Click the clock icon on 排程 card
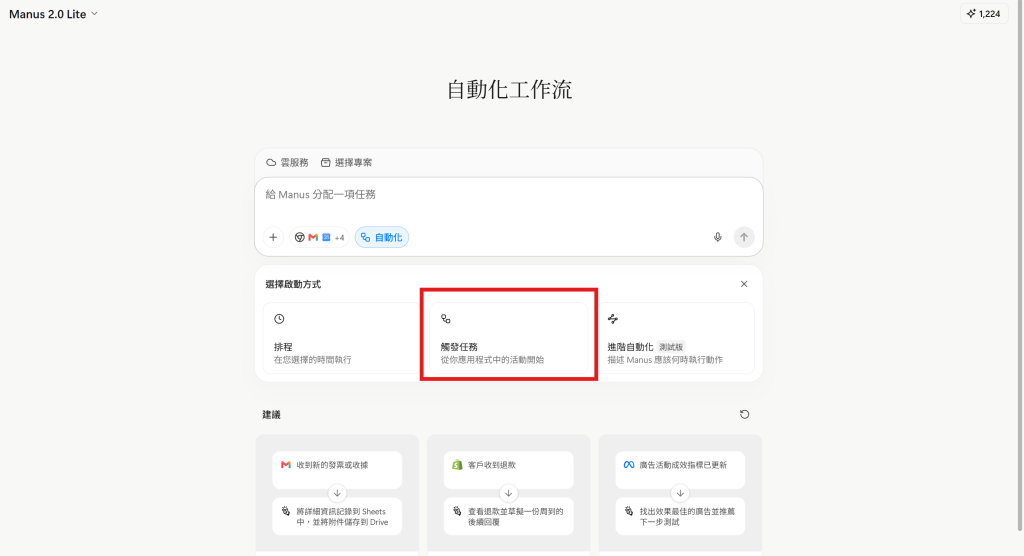The image size is (1024, 556). 279,319
